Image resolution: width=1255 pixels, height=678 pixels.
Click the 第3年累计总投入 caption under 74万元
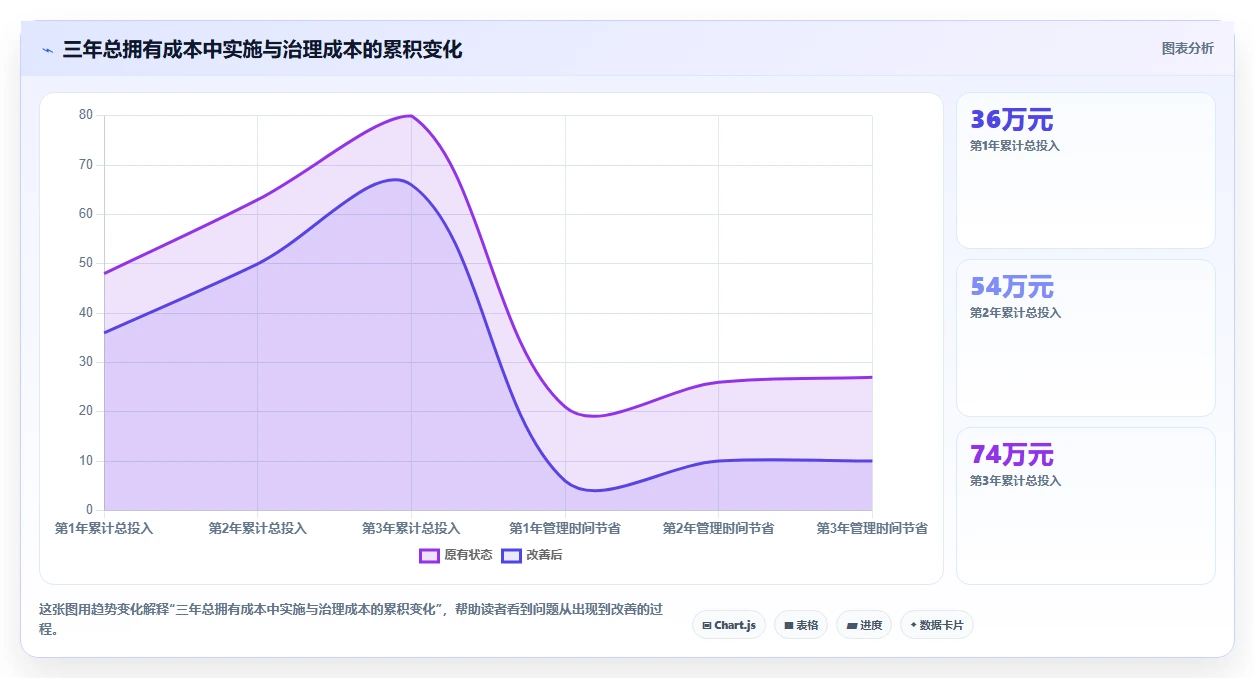click(1015, 481)
